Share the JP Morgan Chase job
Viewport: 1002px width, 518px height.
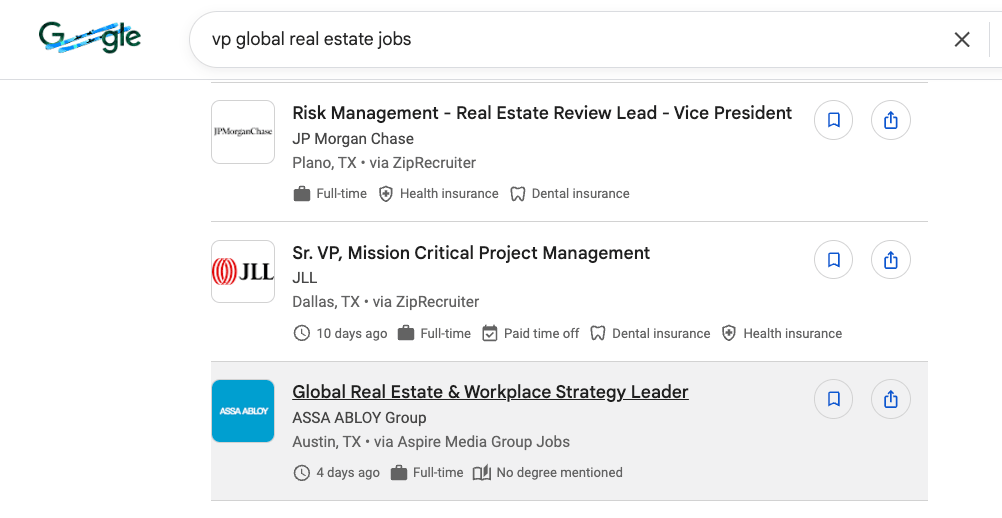point(890,121)
